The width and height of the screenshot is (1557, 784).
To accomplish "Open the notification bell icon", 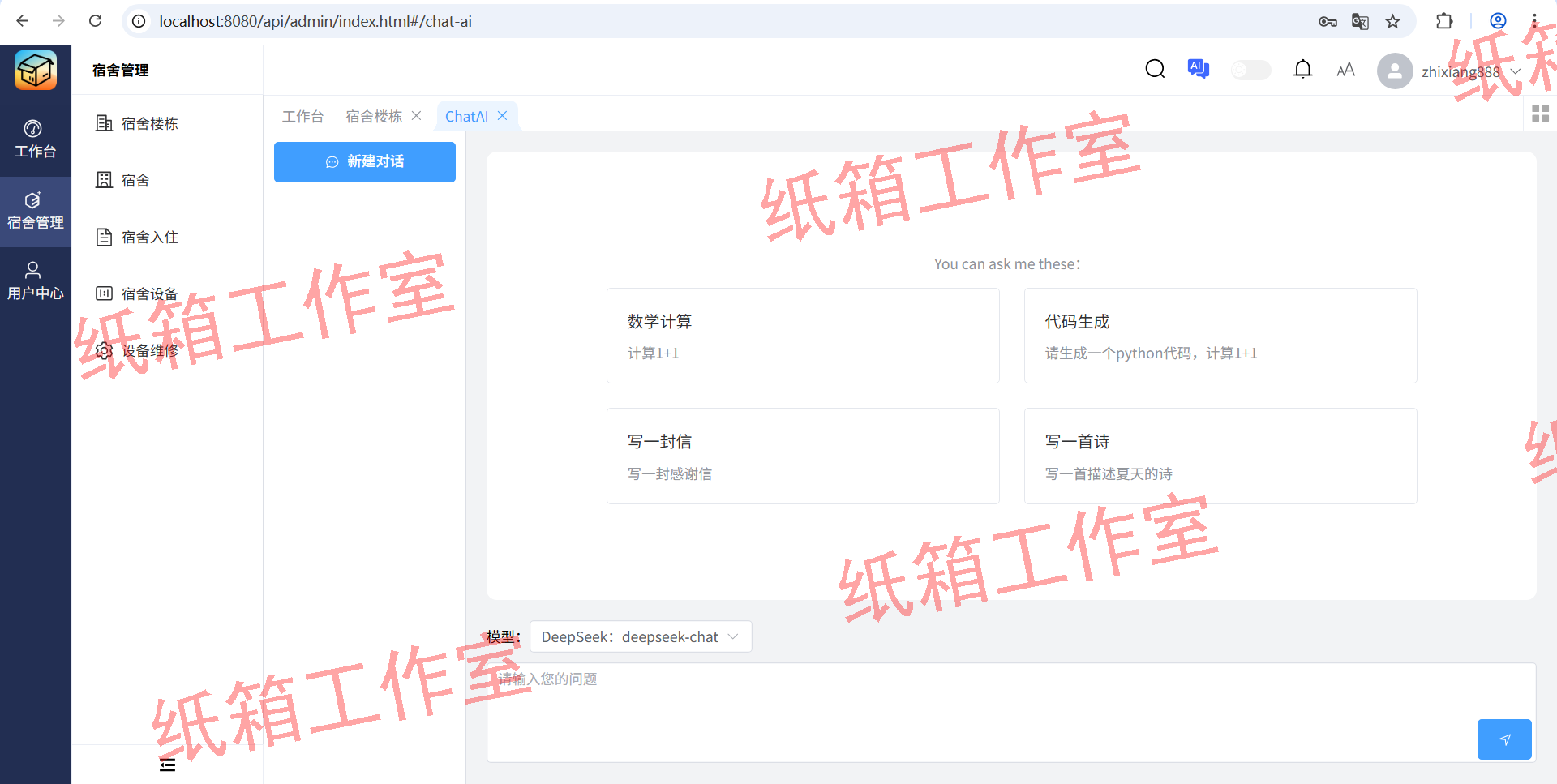I will pyautogui.click(x=1303, y=70).
